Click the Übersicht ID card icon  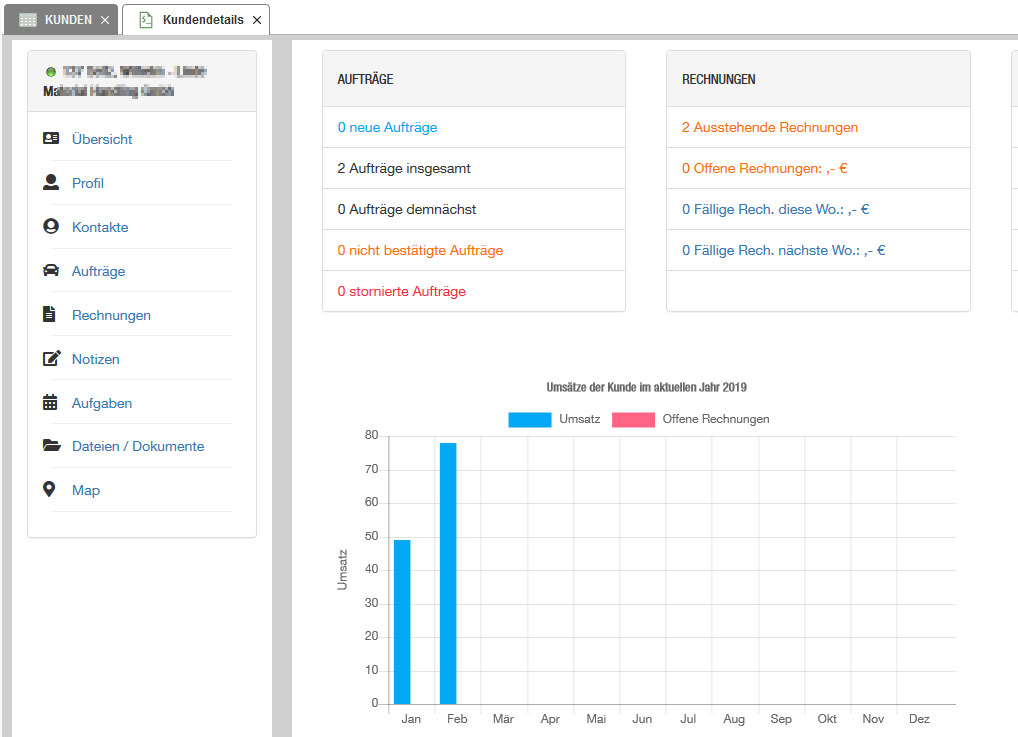pos(51,139)
